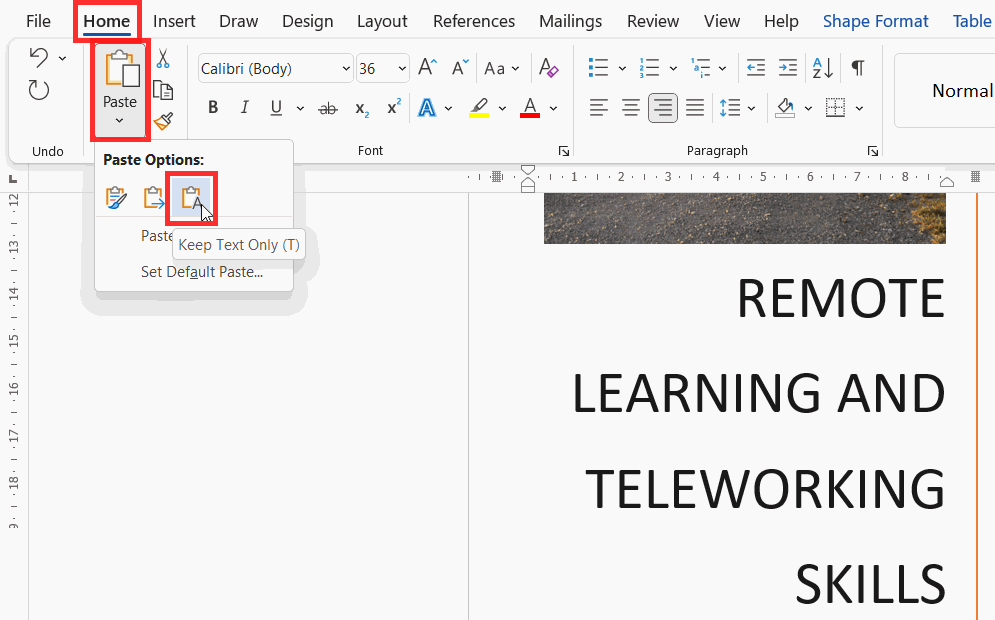Image resolution: width=995 pixels, height=620 pixels.
Task: Expand the font size 36 dropdown
Action: [x=402, y=69]
